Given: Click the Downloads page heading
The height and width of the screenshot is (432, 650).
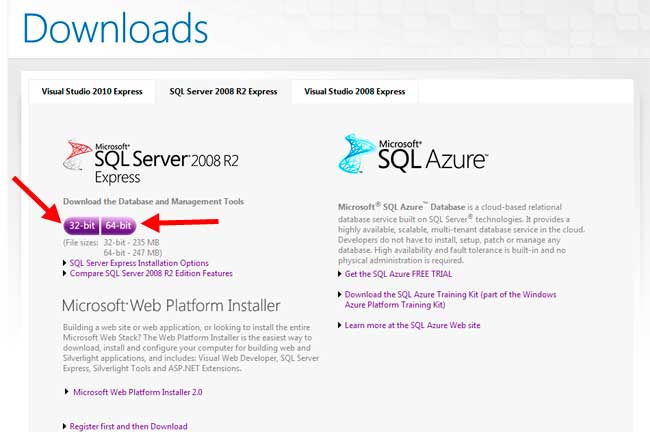Looking at the screenshot, I should click(x=115, y=28).
